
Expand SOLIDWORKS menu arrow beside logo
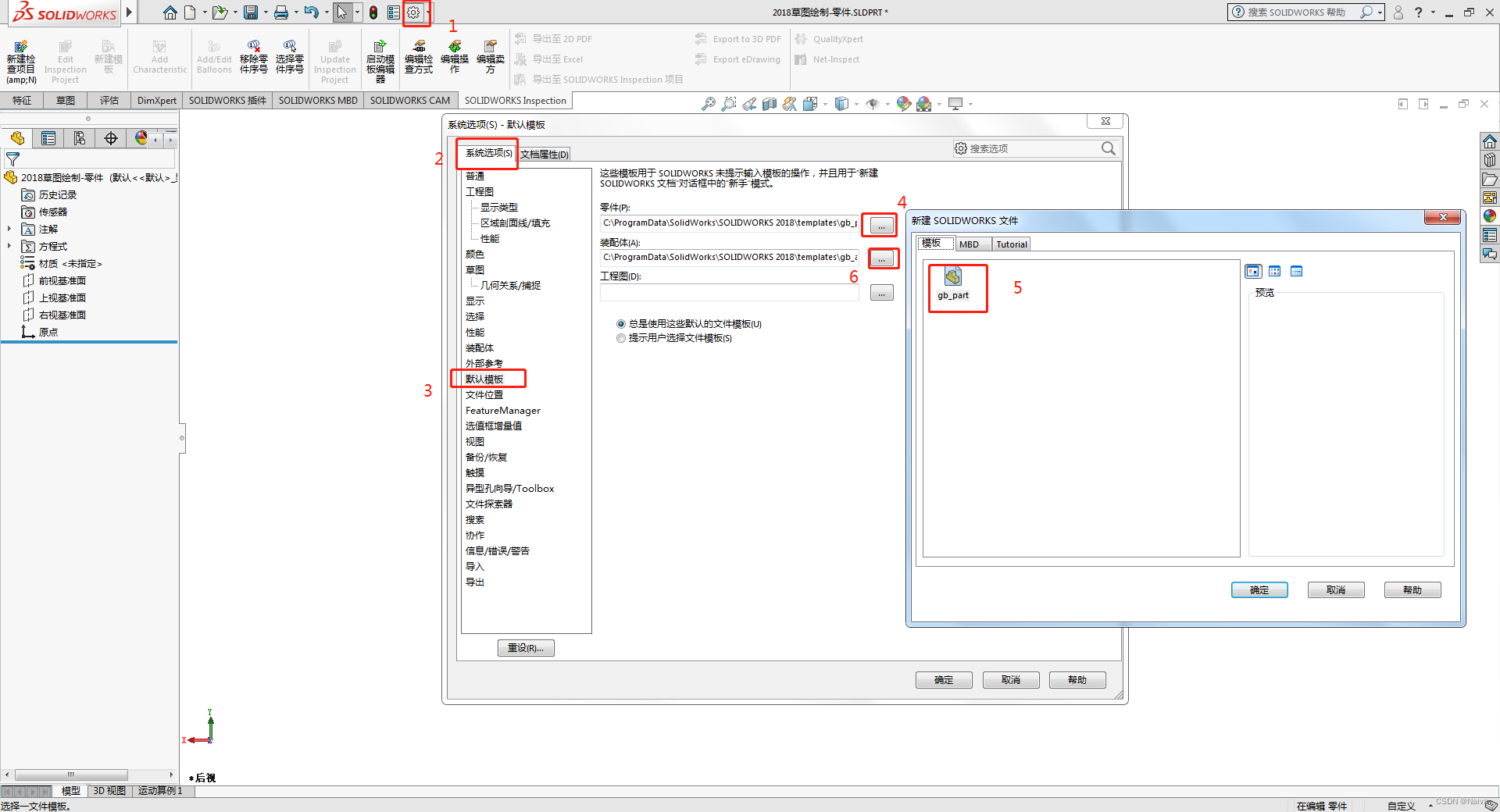pyautogui.click(x=129, y=12)
